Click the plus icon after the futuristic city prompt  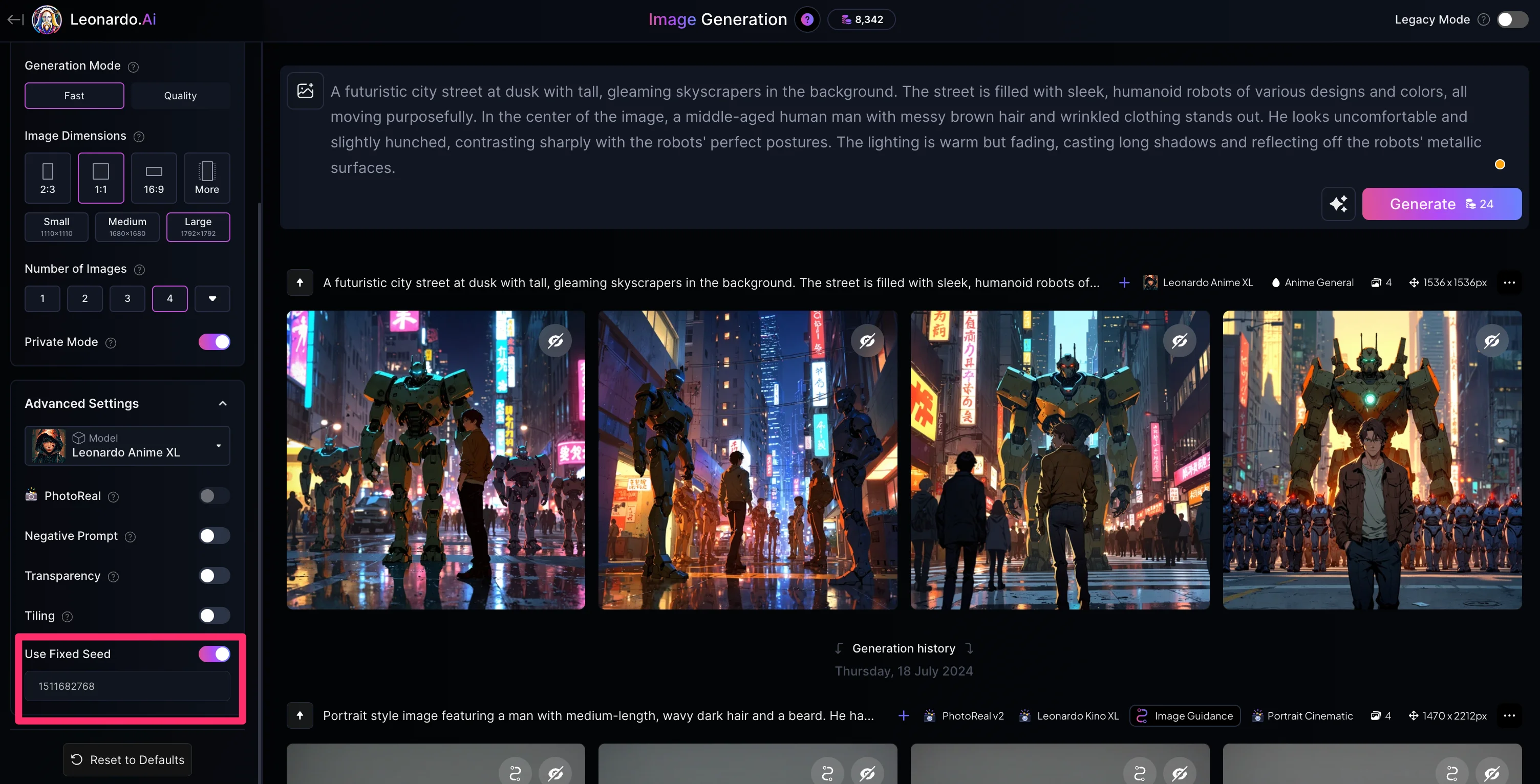(1124, 282)
